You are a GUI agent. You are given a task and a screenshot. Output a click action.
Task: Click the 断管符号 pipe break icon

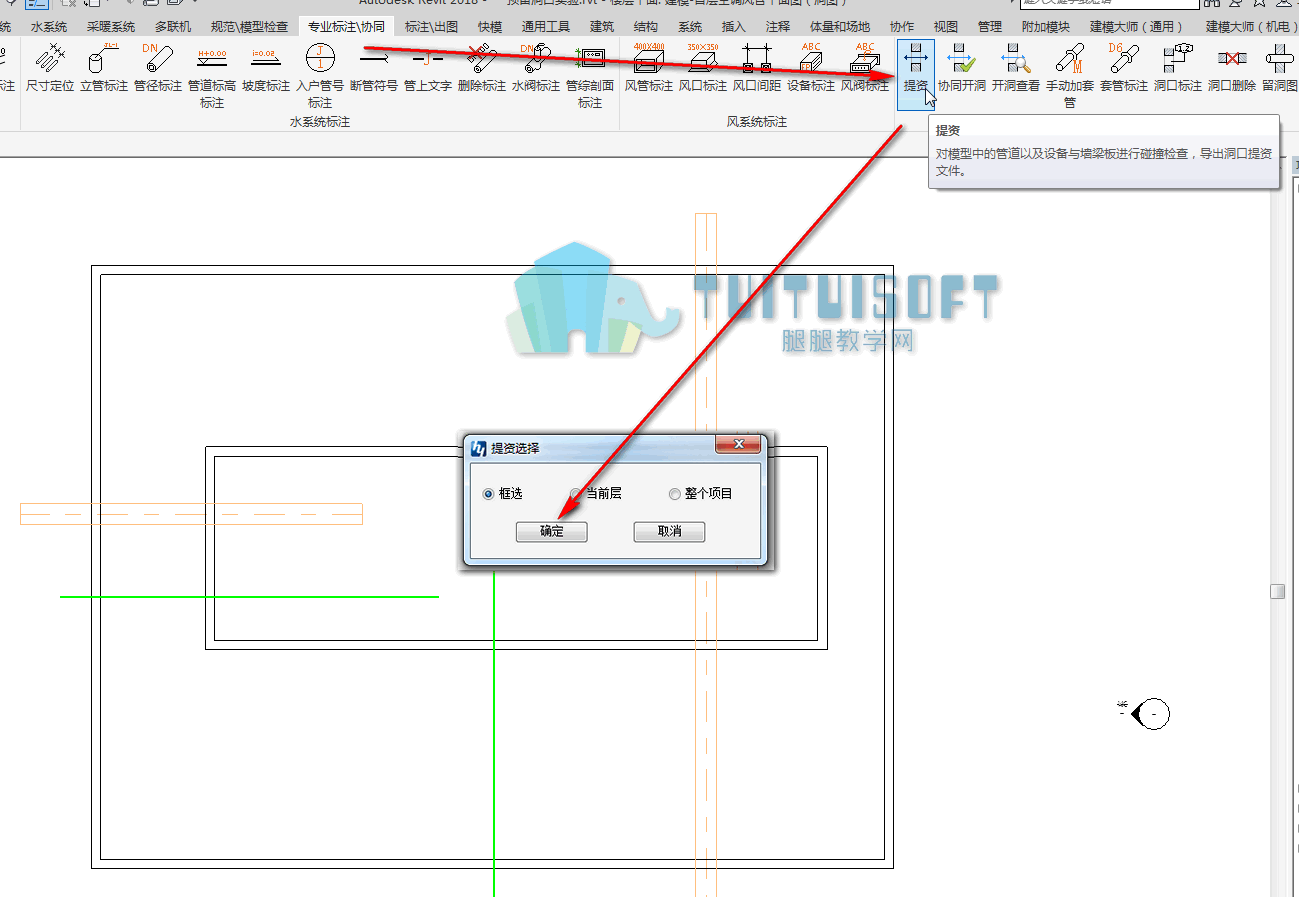point(374,68)
